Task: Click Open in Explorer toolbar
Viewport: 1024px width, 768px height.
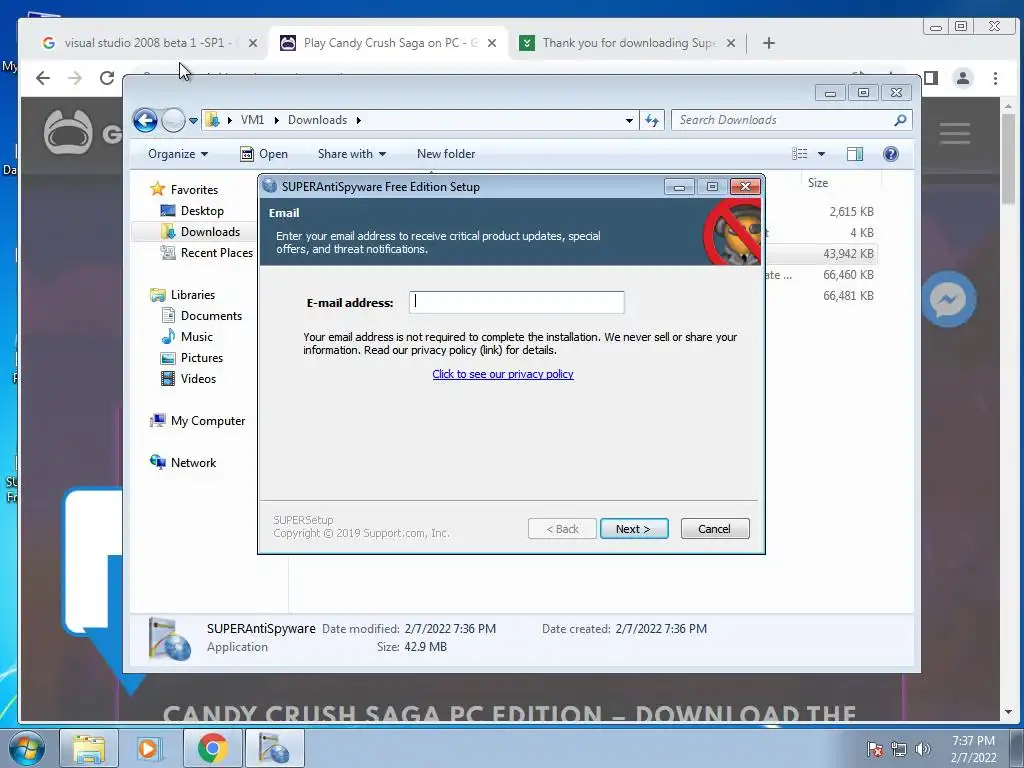Action: click(264, 154)
